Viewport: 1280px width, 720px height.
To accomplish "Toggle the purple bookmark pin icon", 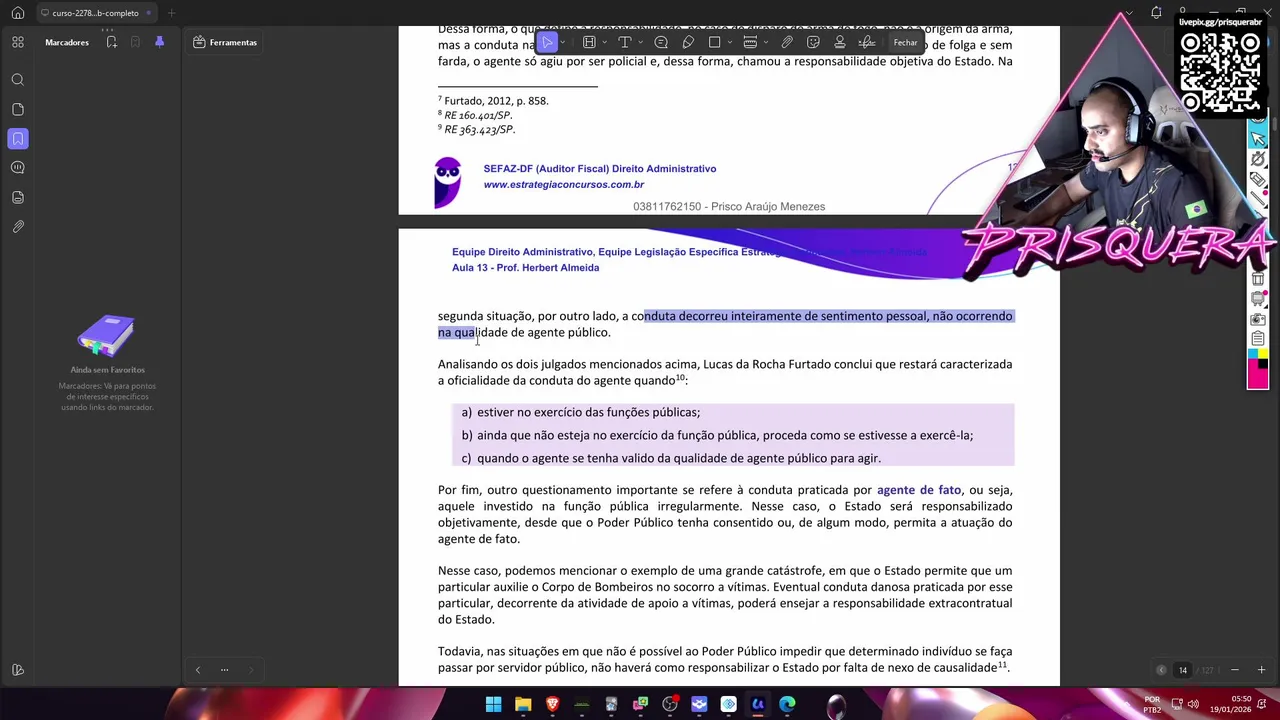I will [x=159, y=42].
